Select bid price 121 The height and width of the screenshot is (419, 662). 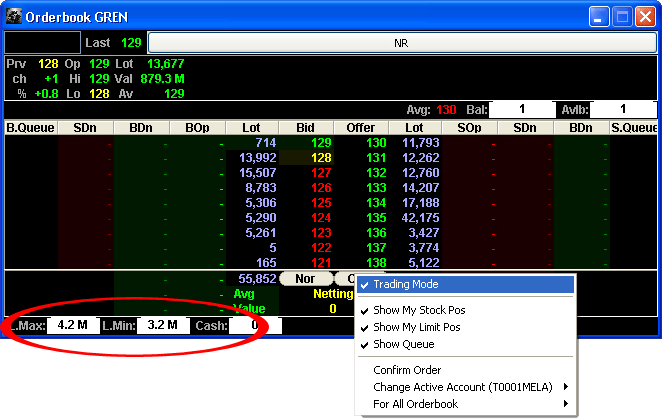[x=321, y=263]
